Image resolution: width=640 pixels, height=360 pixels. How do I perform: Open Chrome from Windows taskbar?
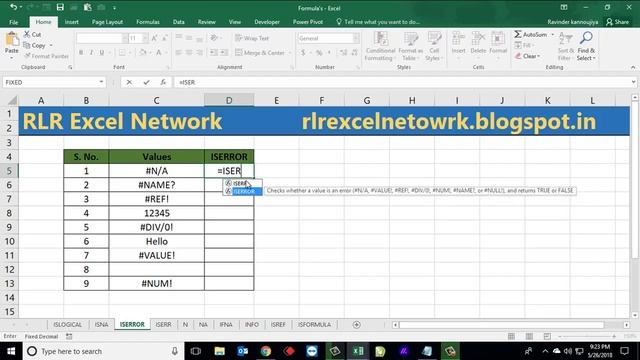pos(266,351)
